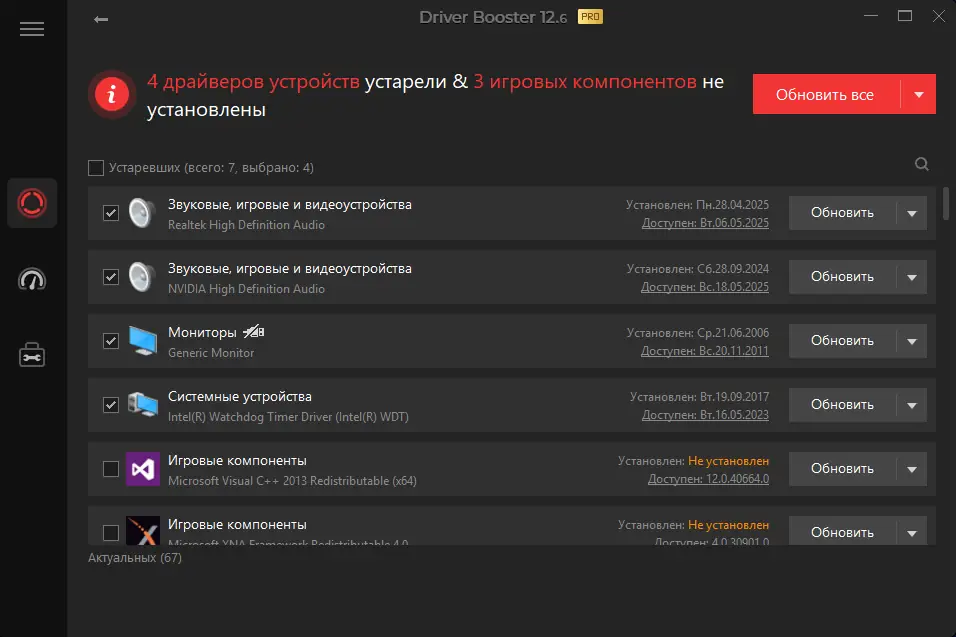Uncheck the NVIDIA High Definition Audio checkbox

(110, 277)
